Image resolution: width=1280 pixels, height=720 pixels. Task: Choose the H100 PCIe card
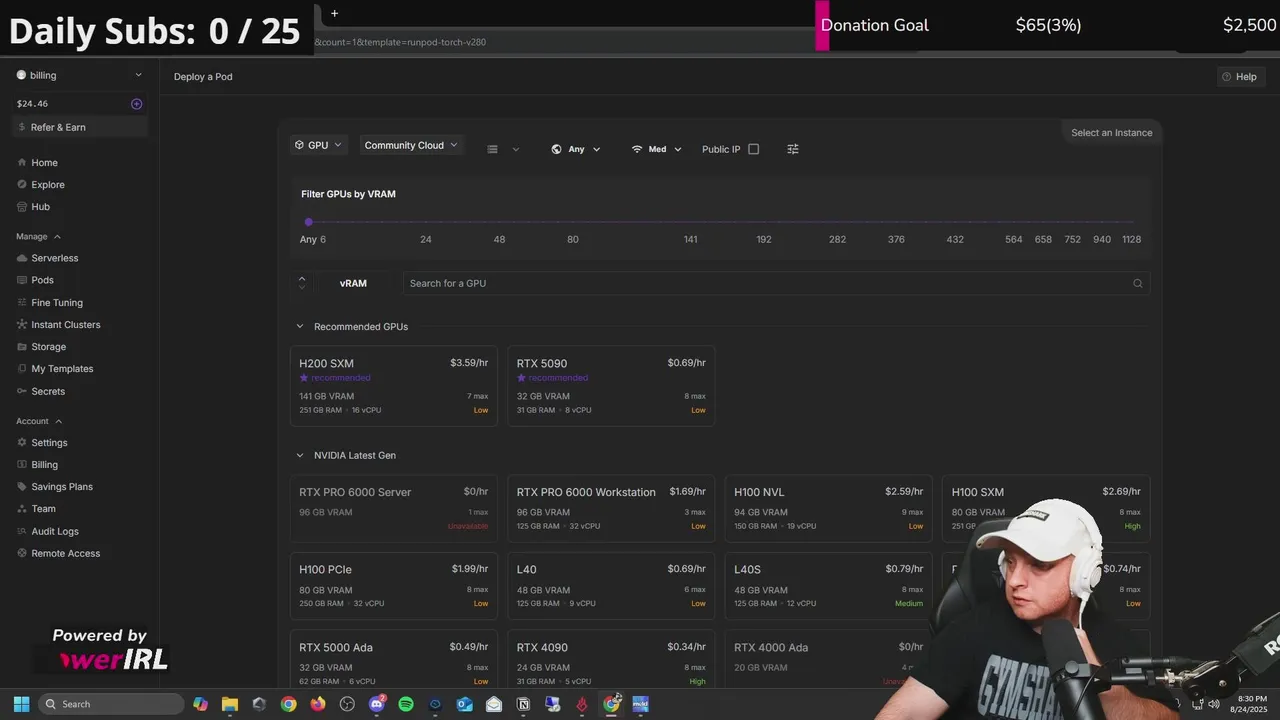pos(394,586)
